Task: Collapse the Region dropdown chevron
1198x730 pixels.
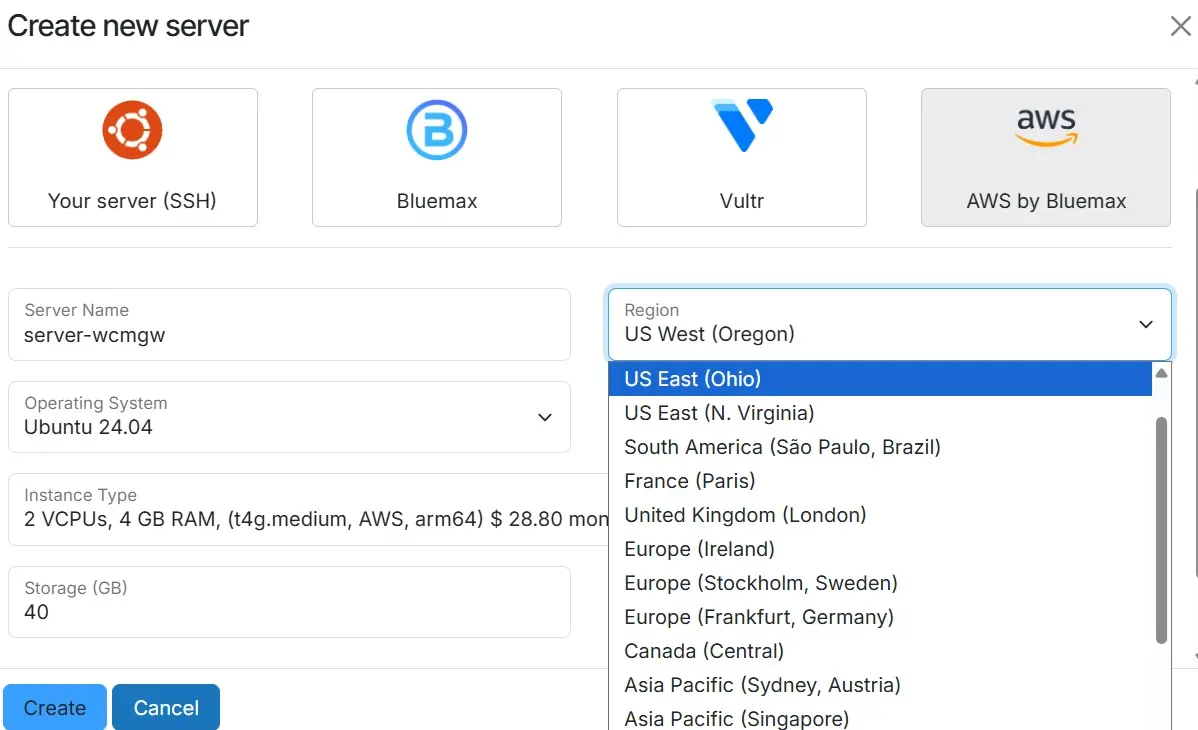Action: 1146,324
